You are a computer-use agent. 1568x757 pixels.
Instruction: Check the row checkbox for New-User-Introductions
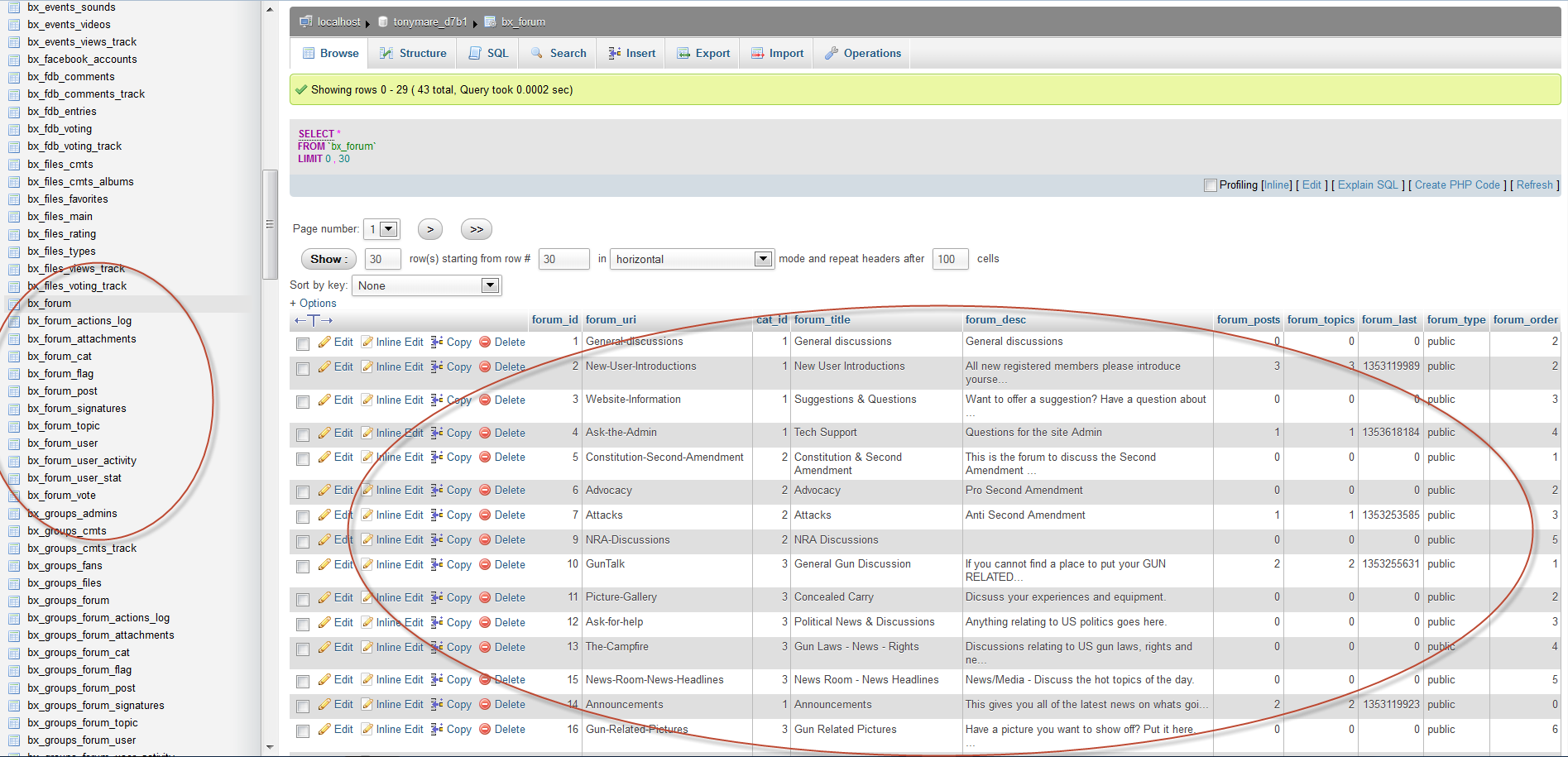[303, 368]
